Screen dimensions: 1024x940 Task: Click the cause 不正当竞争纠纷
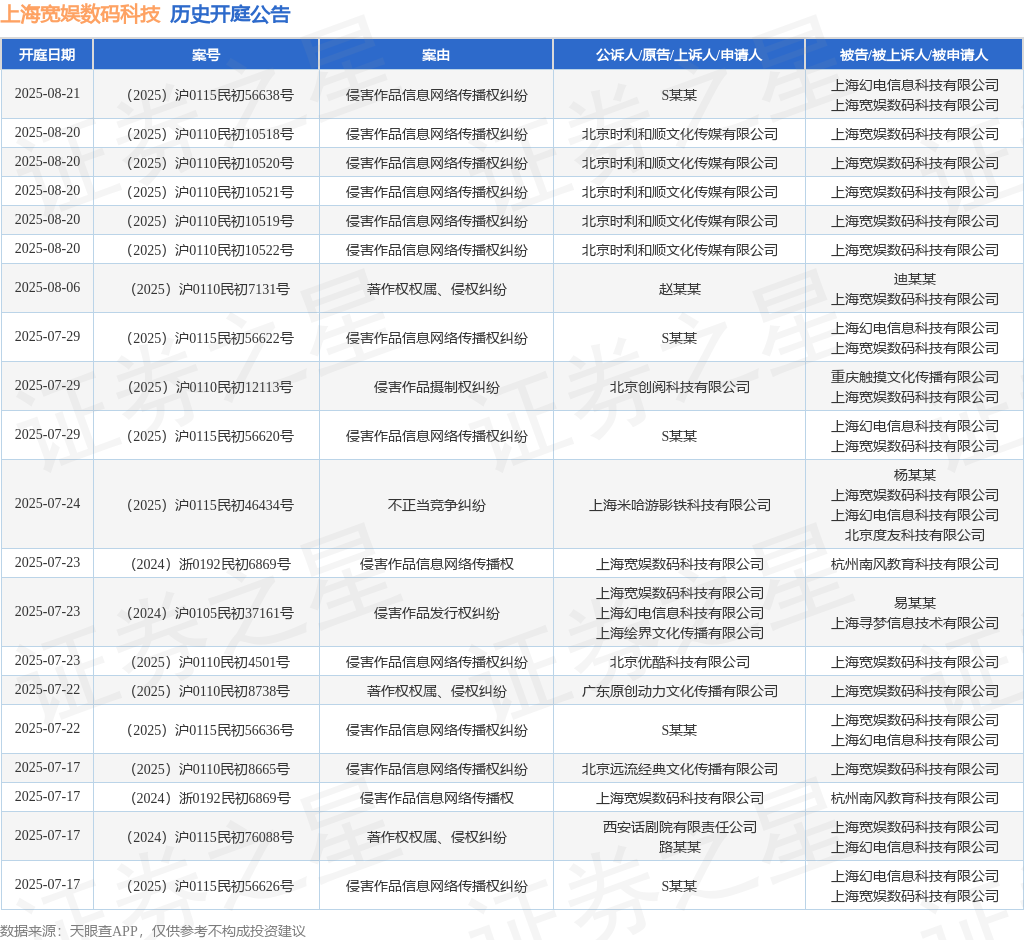pos(436,506)
